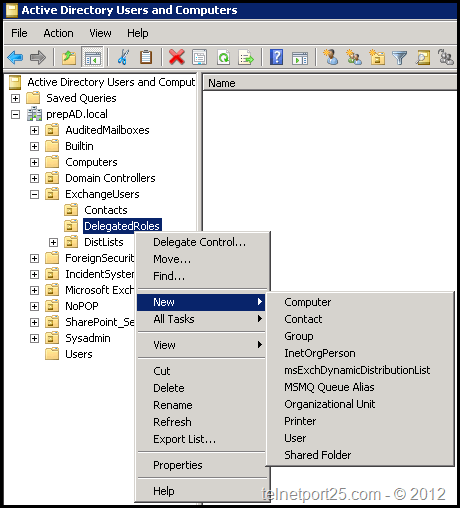The image size is (460, 508).
Task: Click the up one level folder icon
Action: point(69,57)
